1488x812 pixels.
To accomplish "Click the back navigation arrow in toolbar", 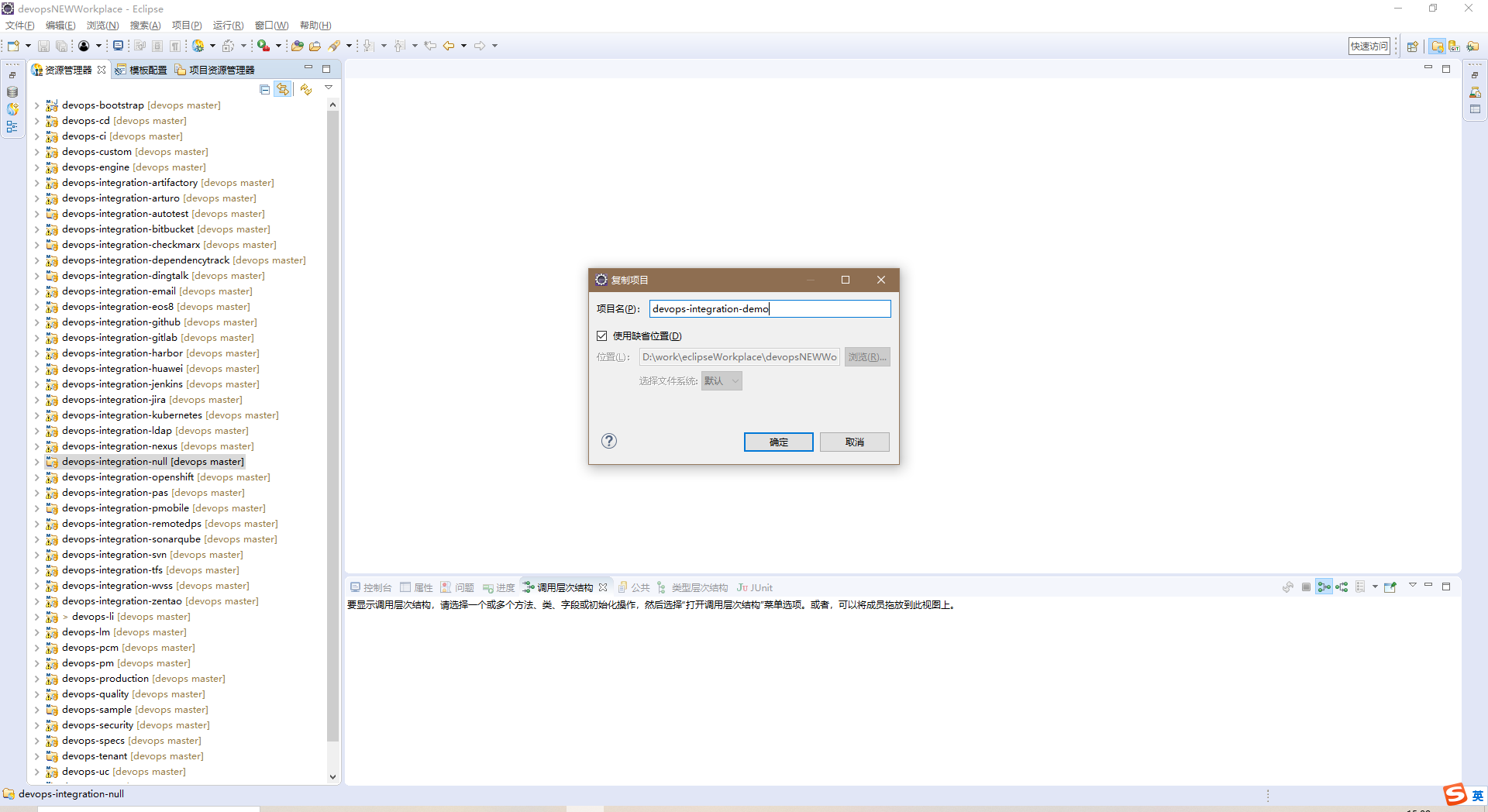I will pyautogui.click(x=449, y=46).
